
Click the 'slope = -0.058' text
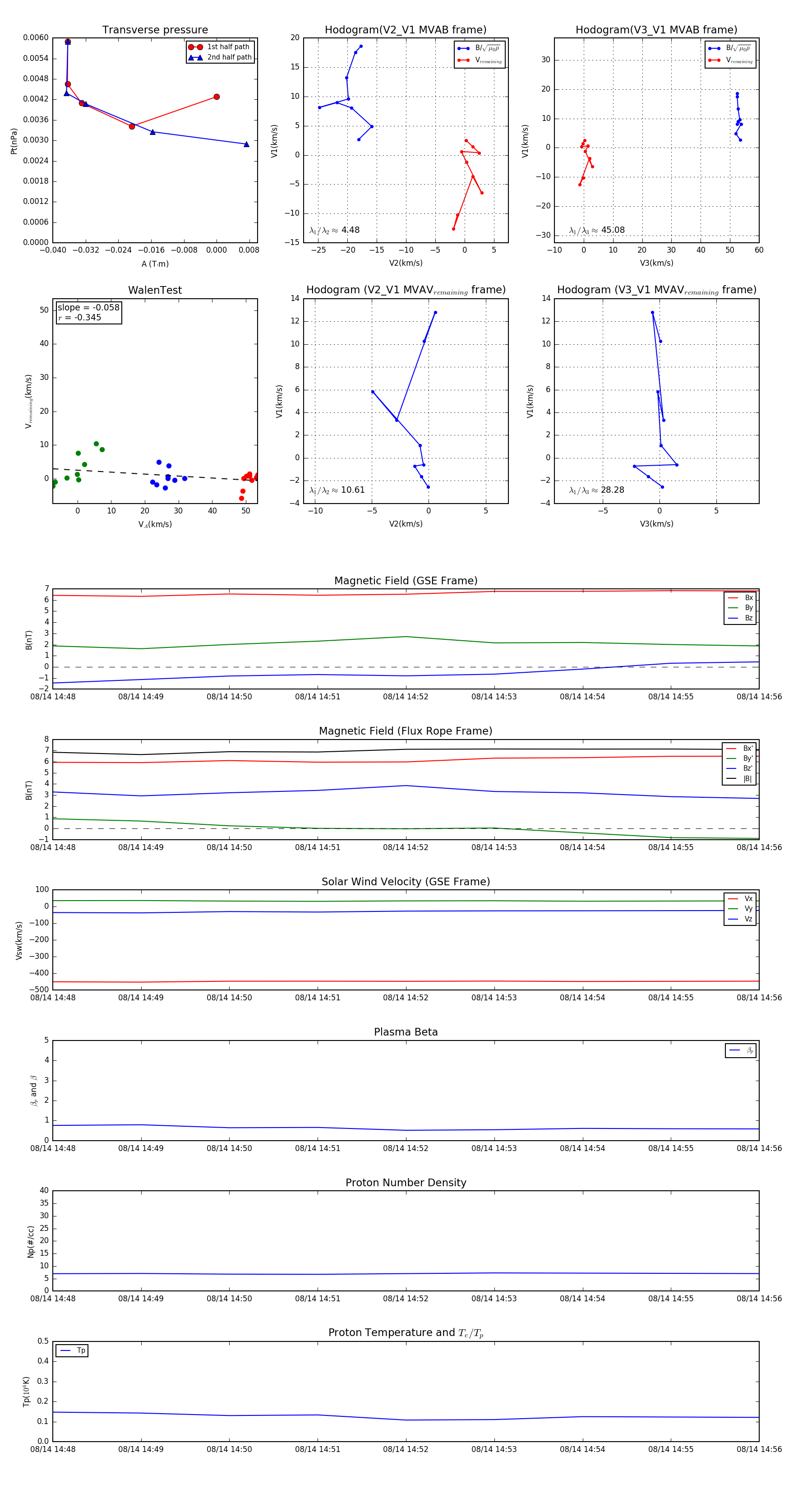pos(88,308)
